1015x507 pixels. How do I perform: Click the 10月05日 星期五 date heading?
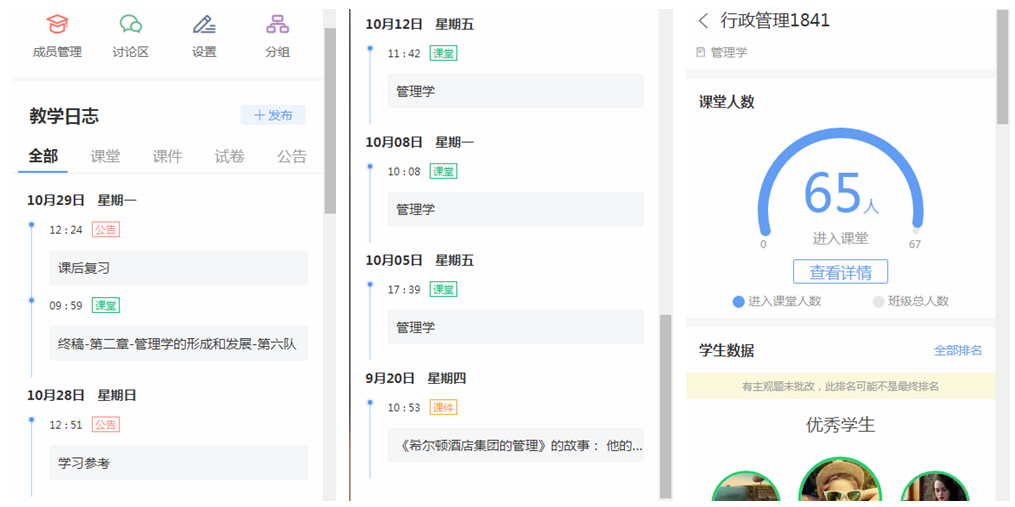(419, 260)
